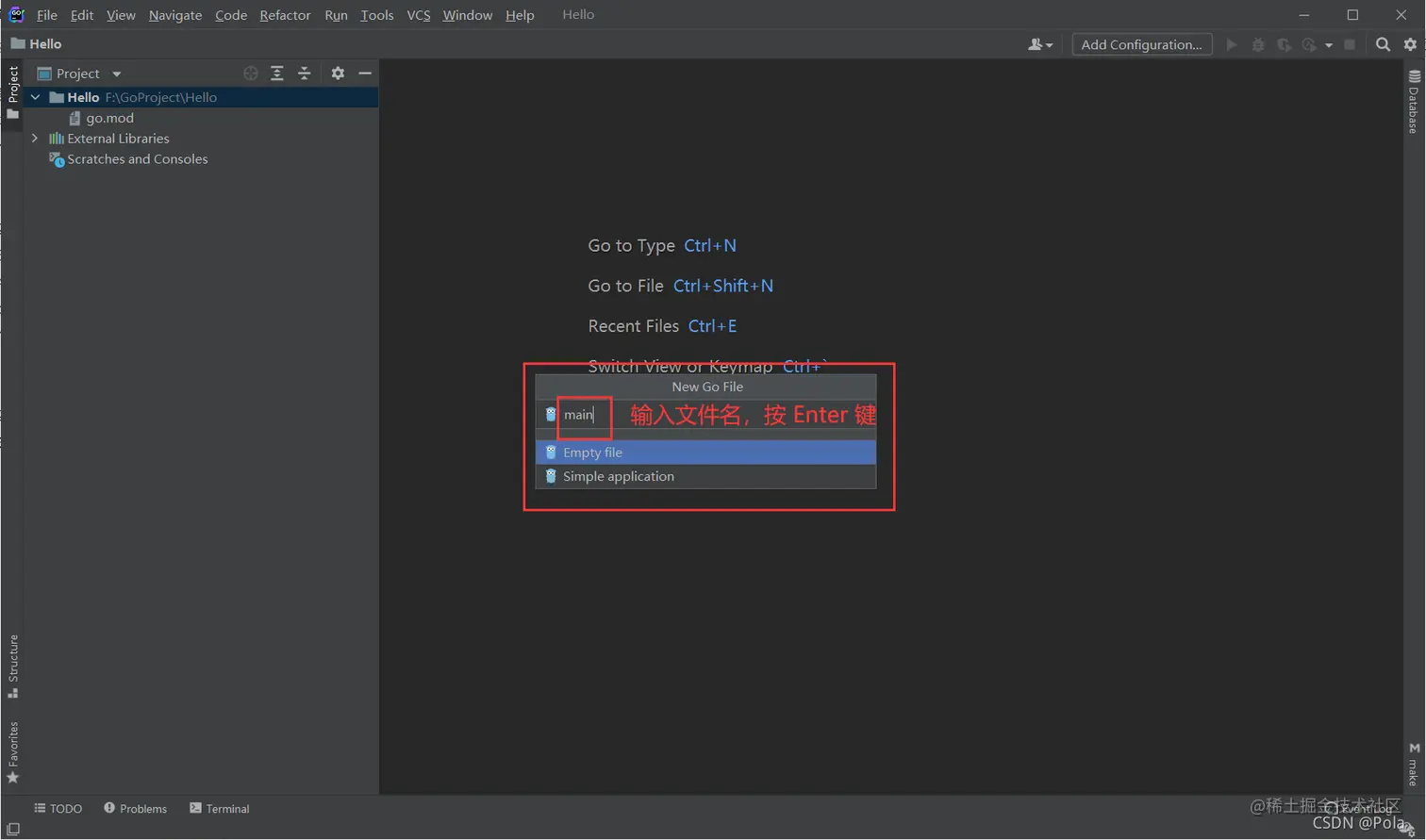Open the TODO tool window
1426x840 pixels.
tap(58, 809)
